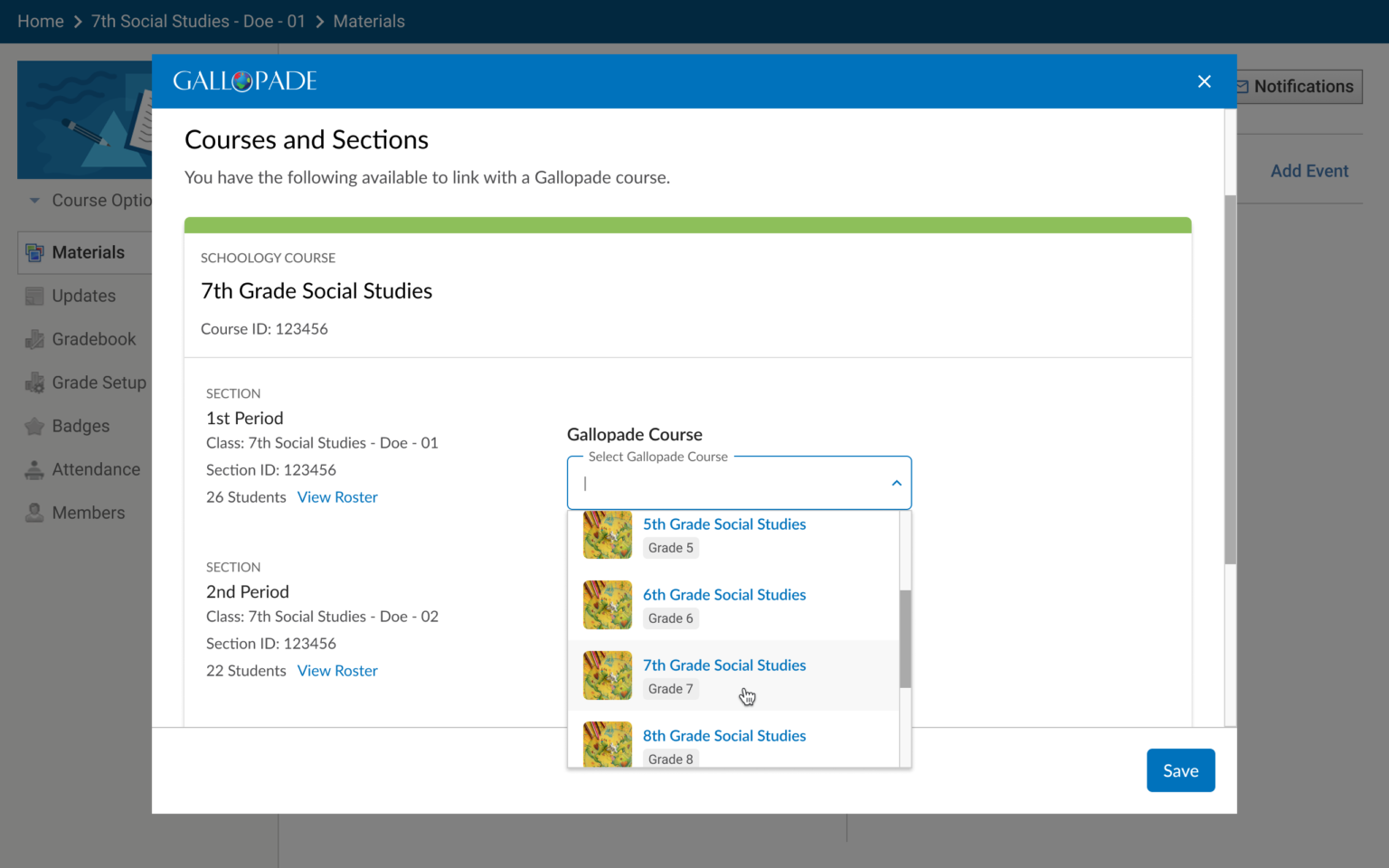Open Gradebook in the sidebar
Image resolution: width=1389 pixels, height=868 pixels.
point(94,339)
